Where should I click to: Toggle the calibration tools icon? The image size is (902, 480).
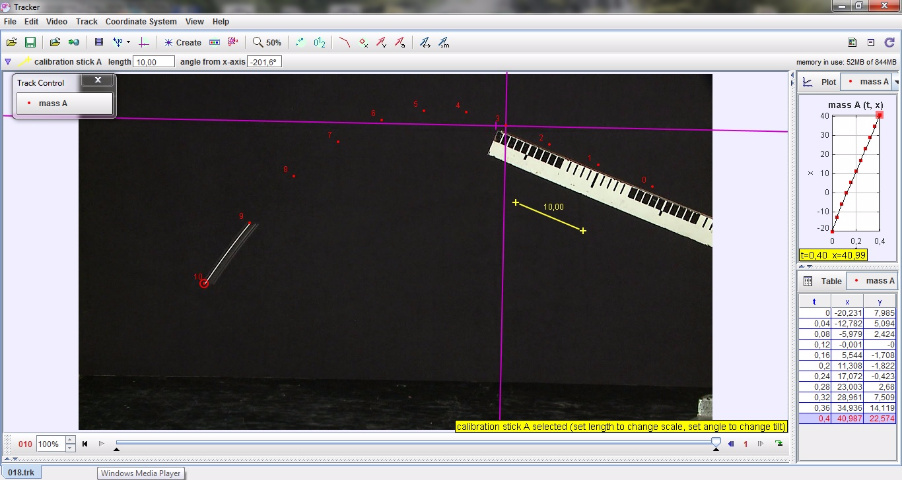coord(118,43)
